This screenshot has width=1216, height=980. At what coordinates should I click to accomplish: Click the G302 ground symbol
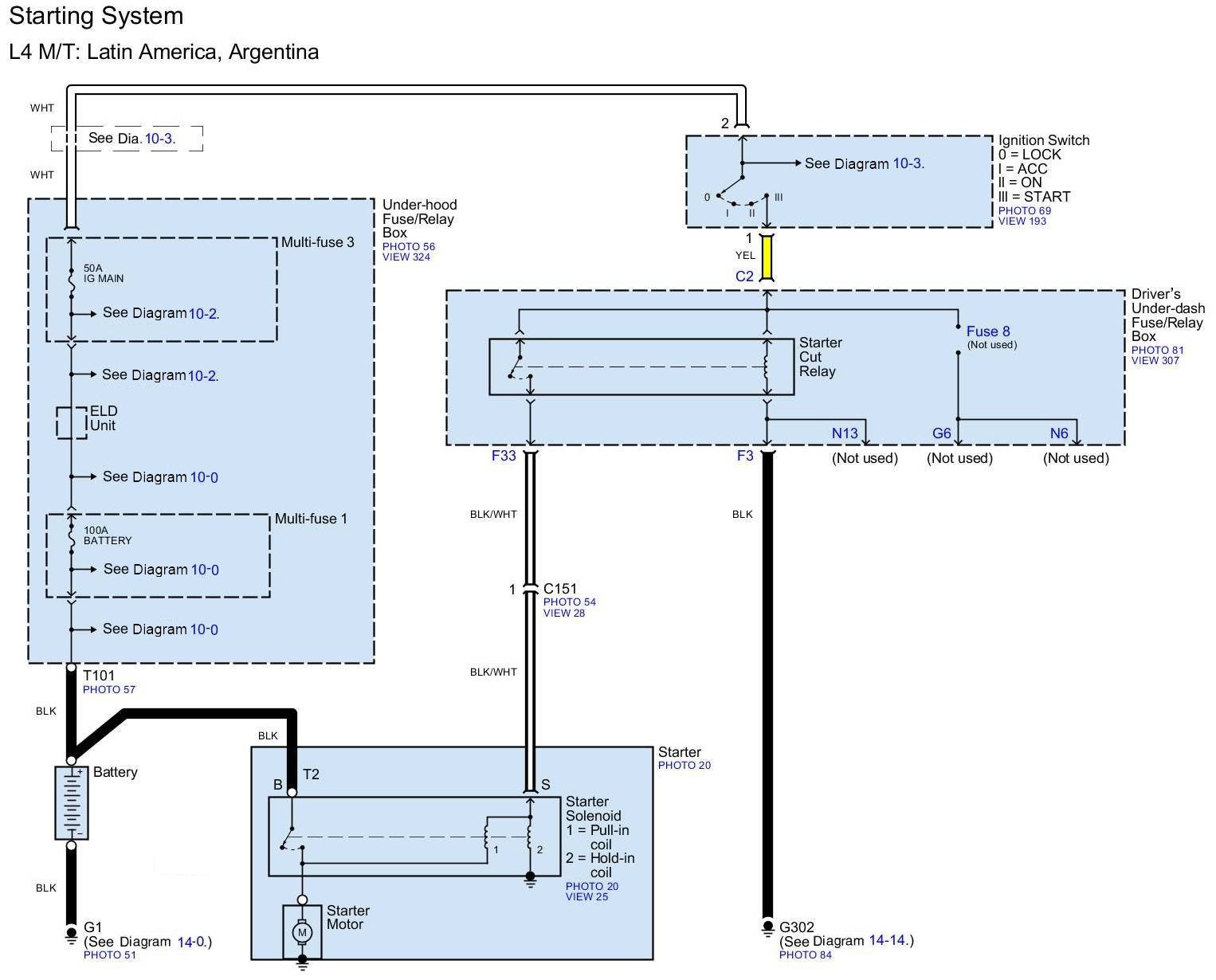click(767, 927)
